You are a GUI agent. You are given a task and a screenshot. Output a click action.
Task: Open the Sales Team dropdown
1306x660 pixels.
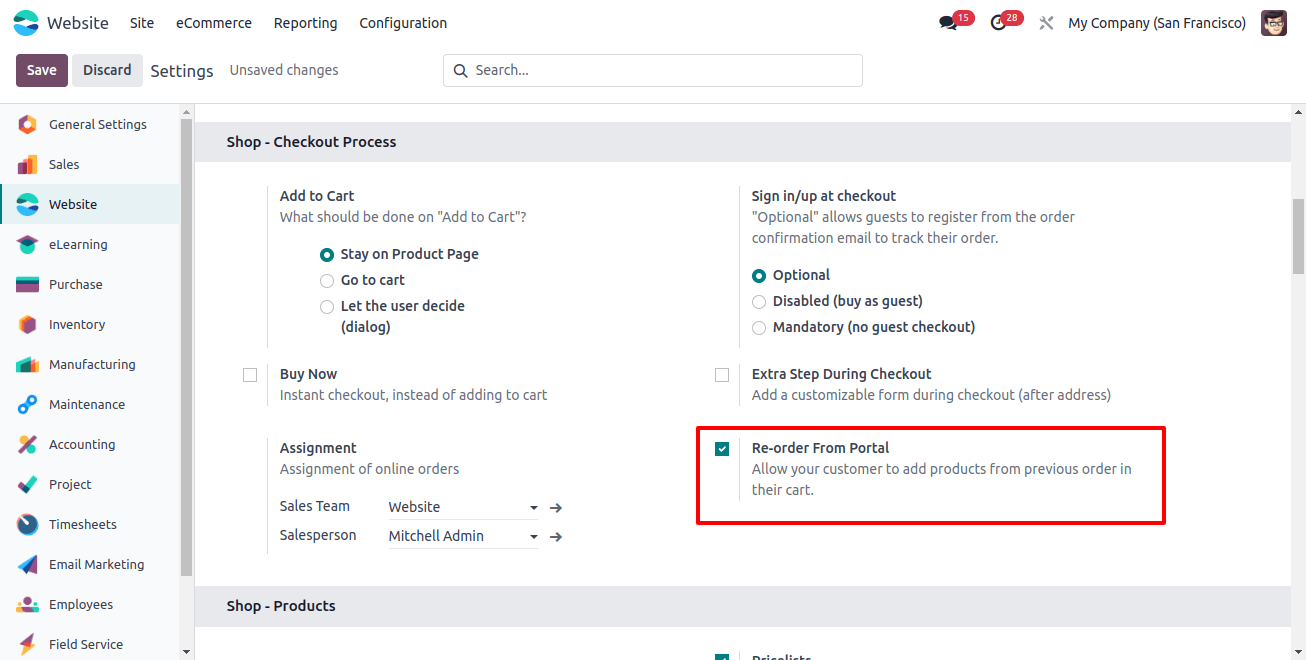[463, 507]
